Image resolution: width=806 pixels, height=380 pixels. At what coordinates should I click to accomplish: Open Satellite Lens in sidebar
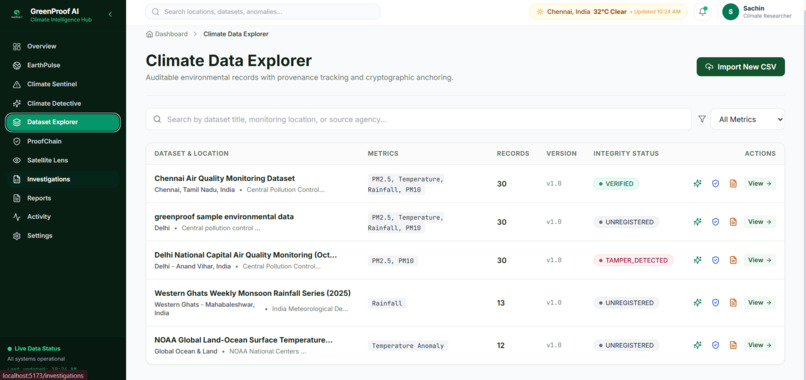click(63, 160)
